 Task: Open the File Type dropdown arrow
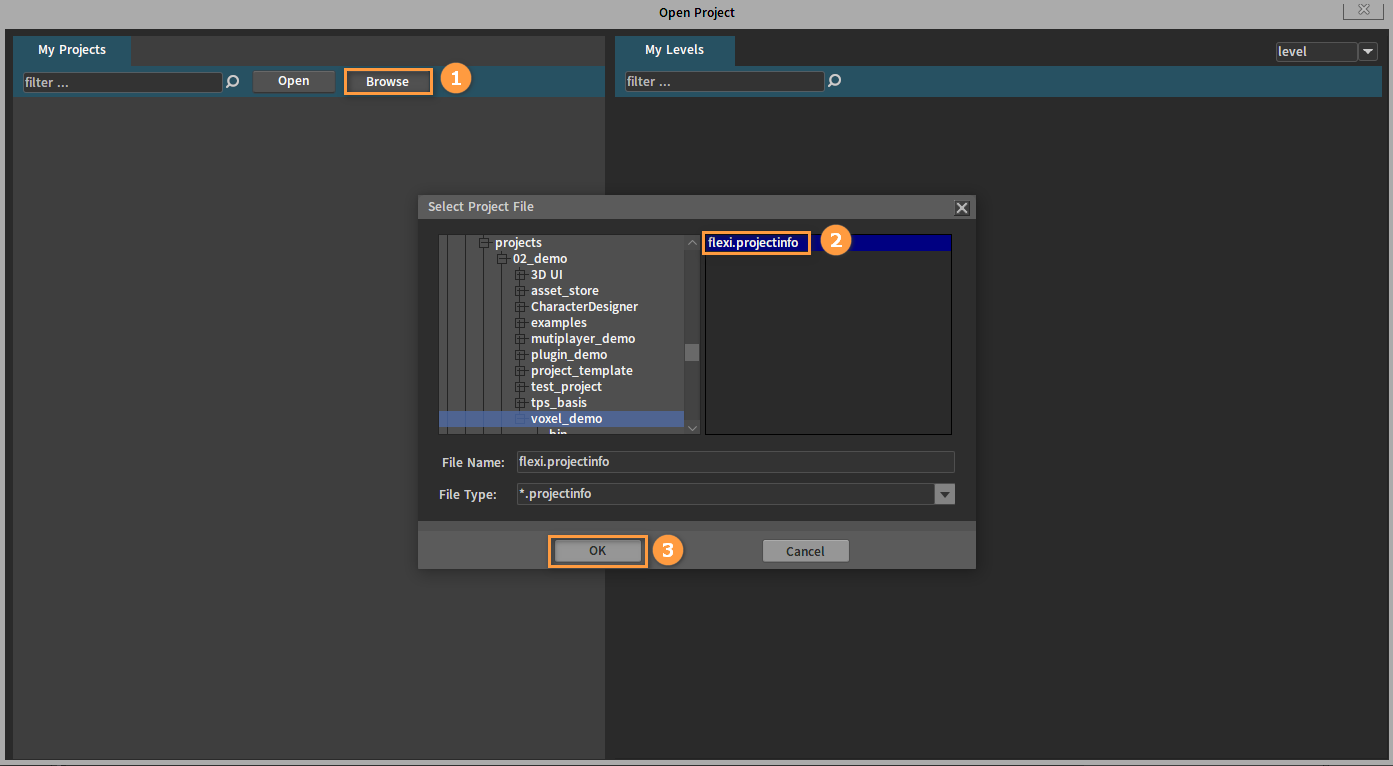tap(944, 494)
